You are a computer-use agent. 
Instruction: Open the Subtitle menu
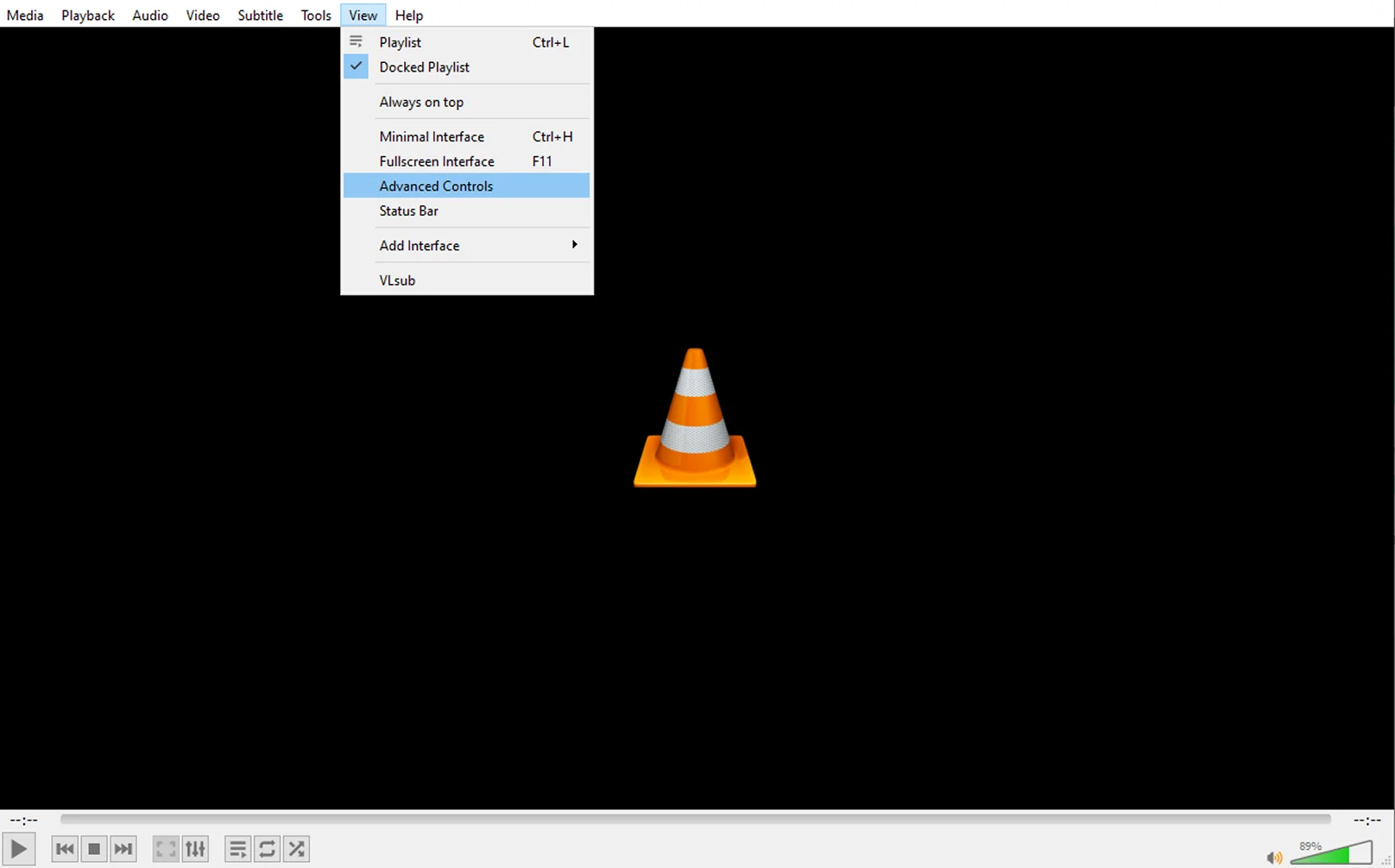click(x=261, y=15)
